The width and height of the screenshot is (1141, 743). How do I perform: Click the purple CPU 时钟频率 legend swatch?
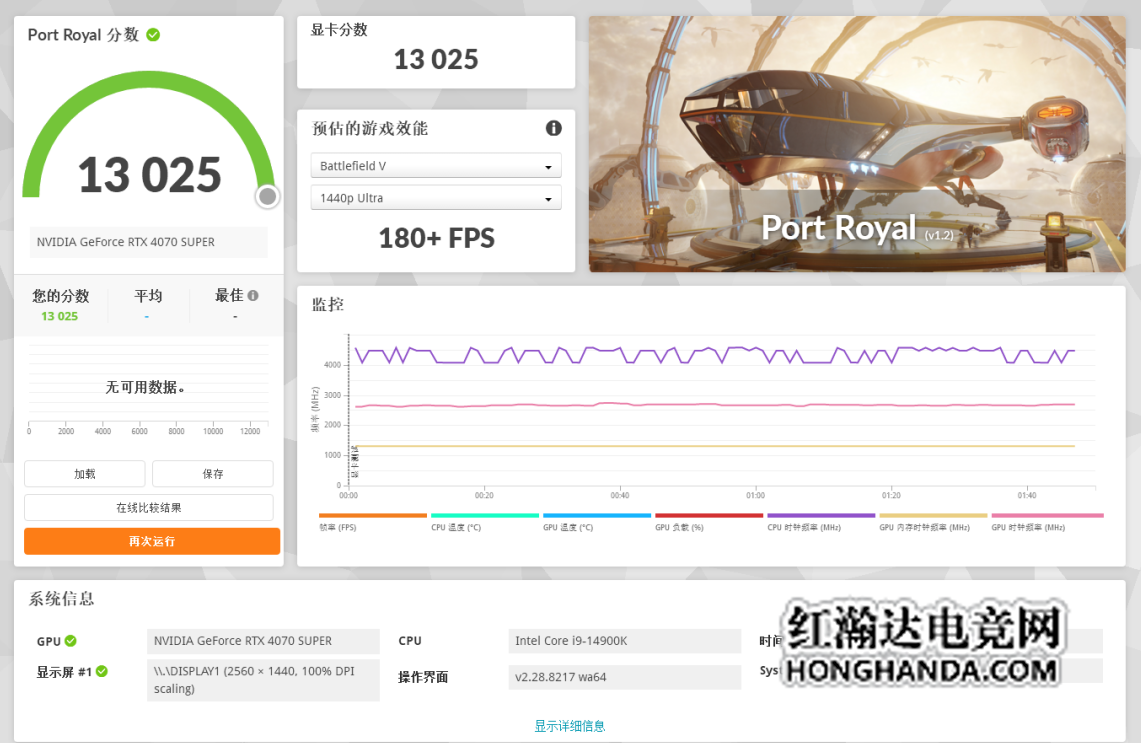[x=820, y=516]
